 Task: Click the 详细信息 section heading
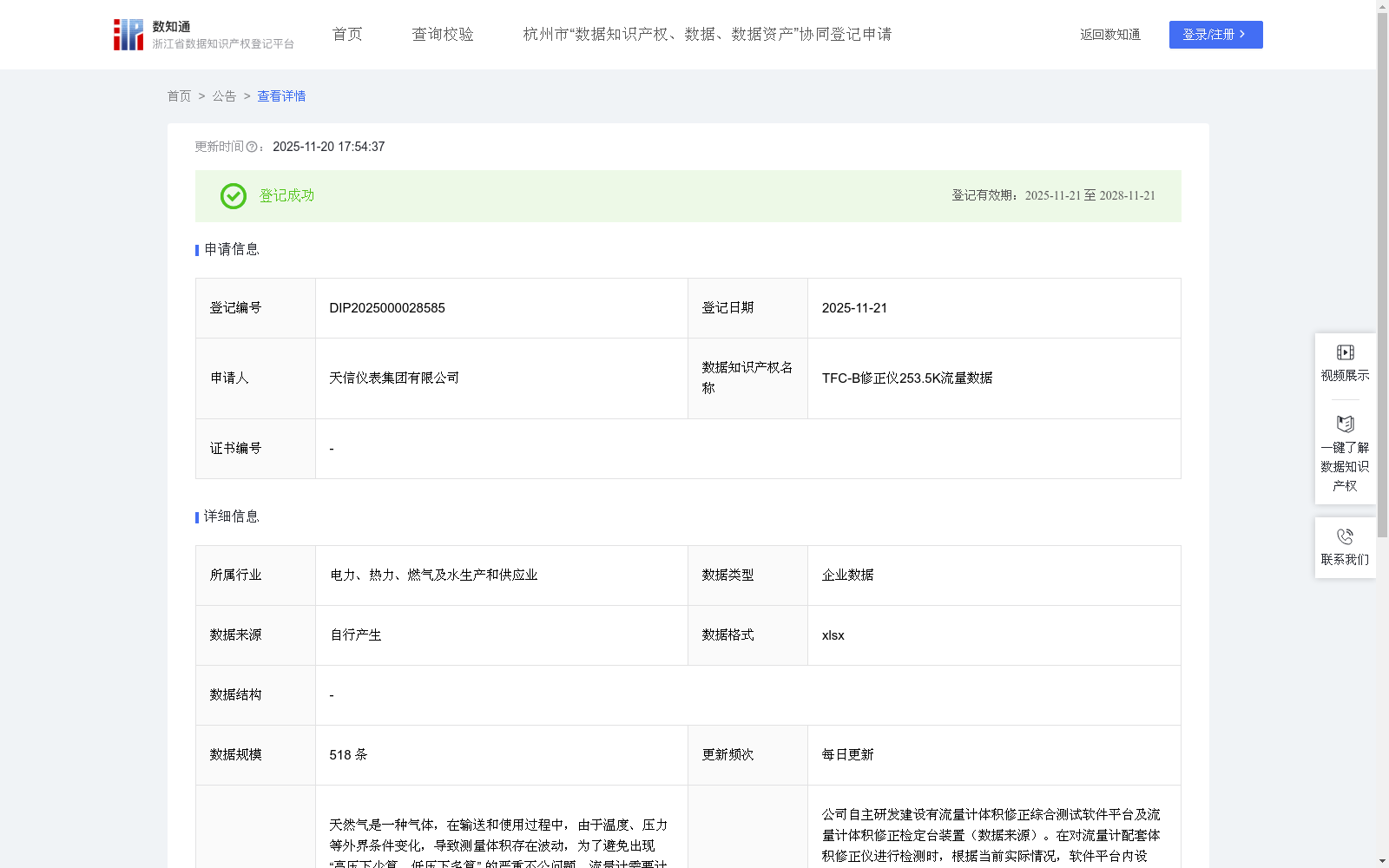pos(231,517)
